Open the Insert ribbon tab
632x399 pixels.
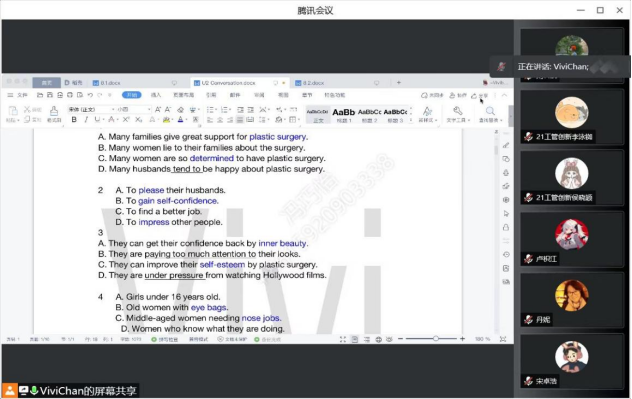(156, 95)
